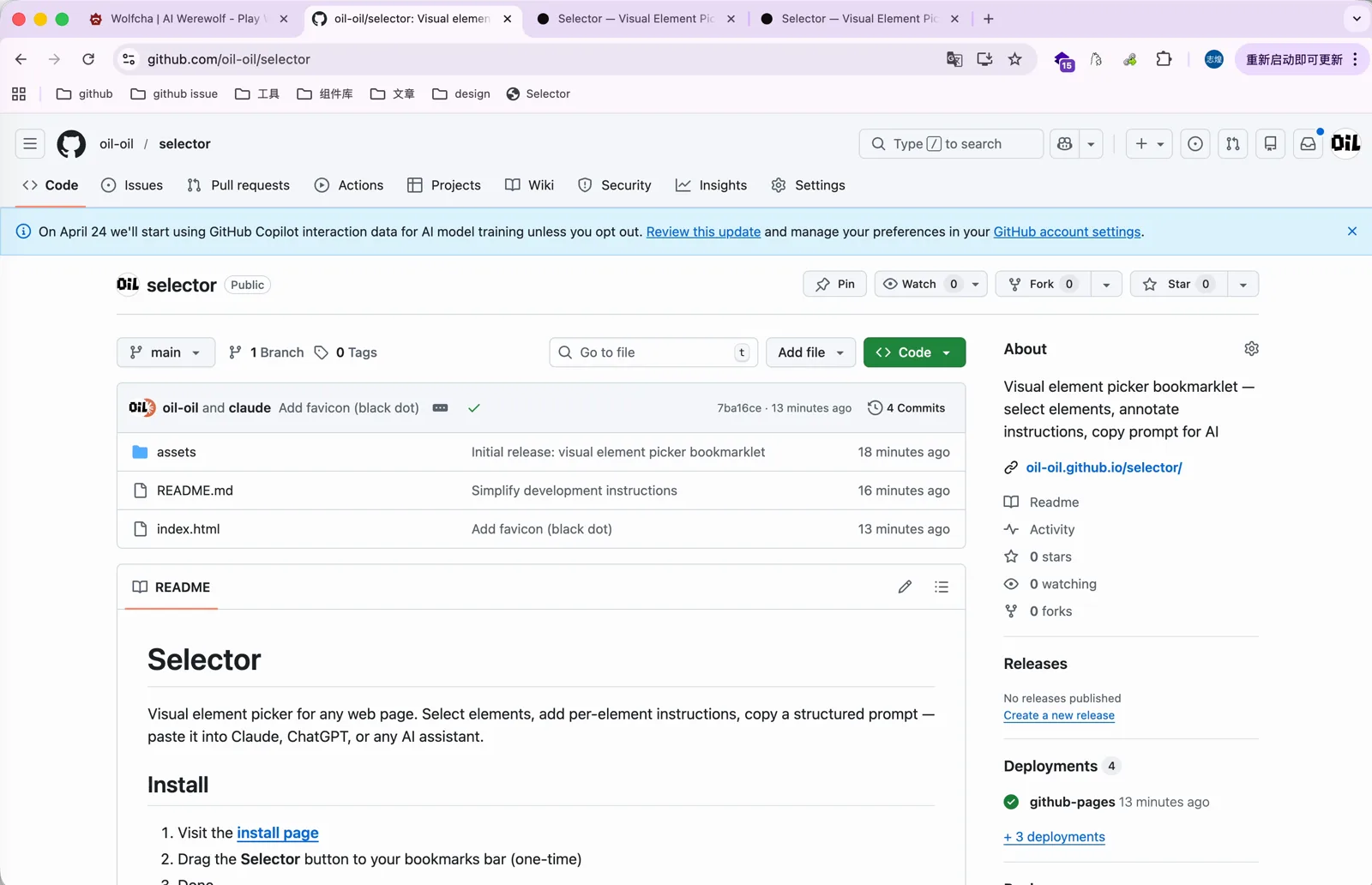Open notifications inbox icon
The image size is (1372, 885).
[x=1308, y=144]
